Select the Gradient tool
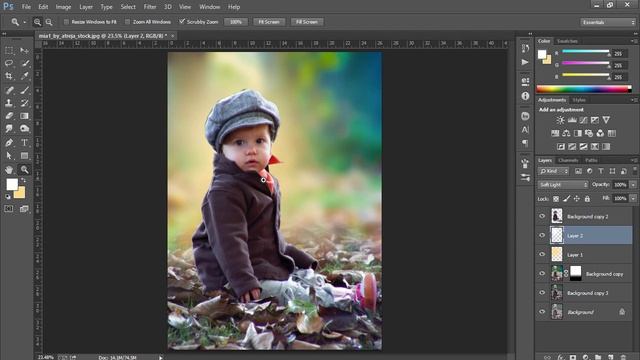The image size is (640, 360). [24, 116]
